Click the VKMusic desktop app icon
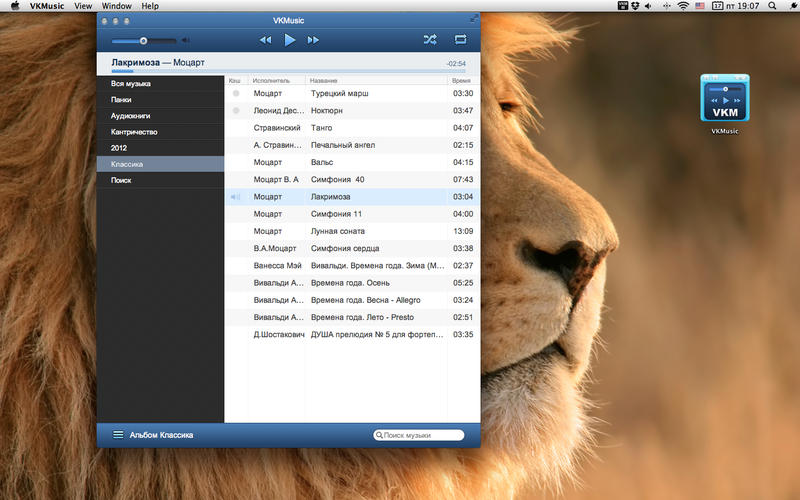Viewport: 800px width, 500px height. point(725,98)
